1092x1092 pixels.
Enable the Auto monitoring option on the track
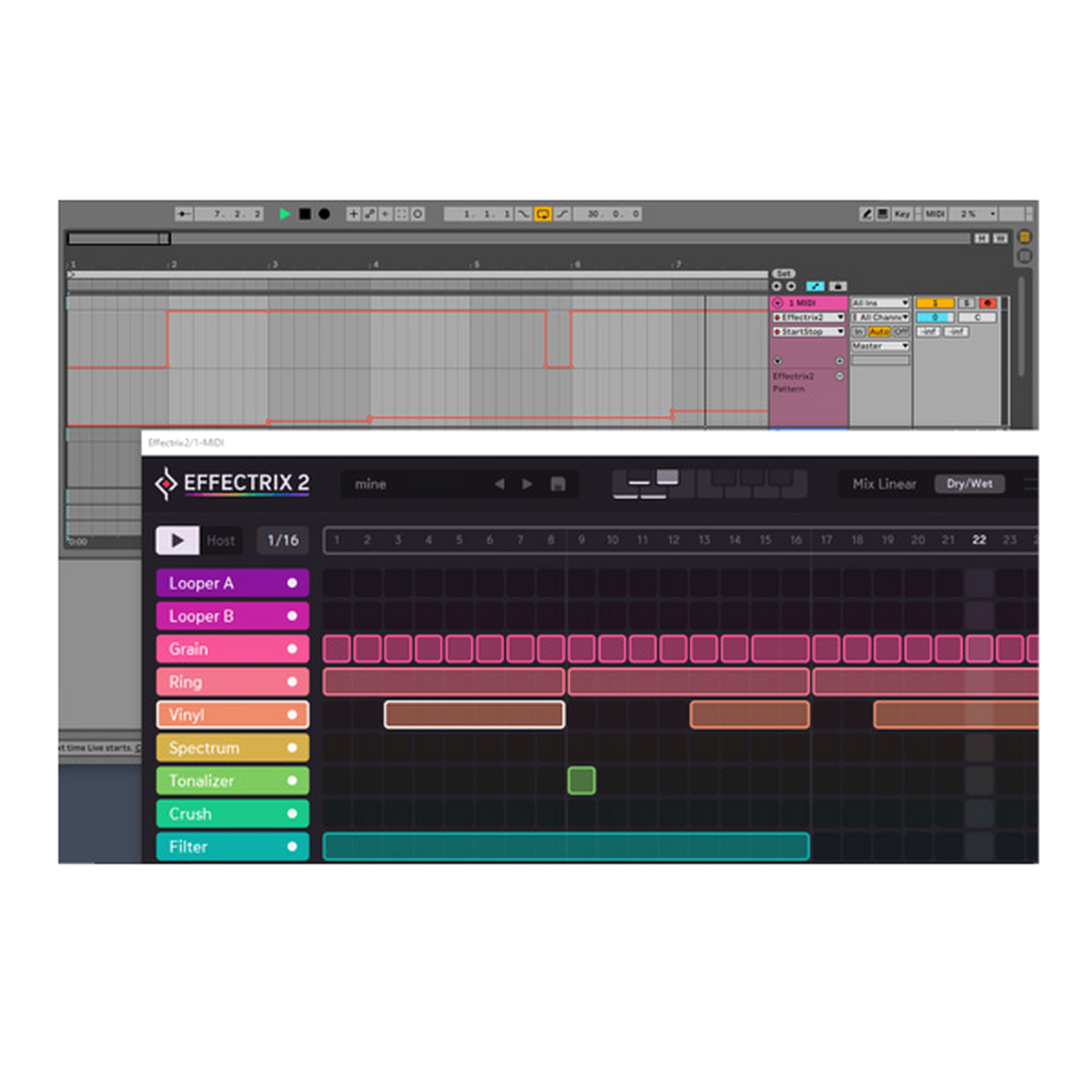click(881, 332)
